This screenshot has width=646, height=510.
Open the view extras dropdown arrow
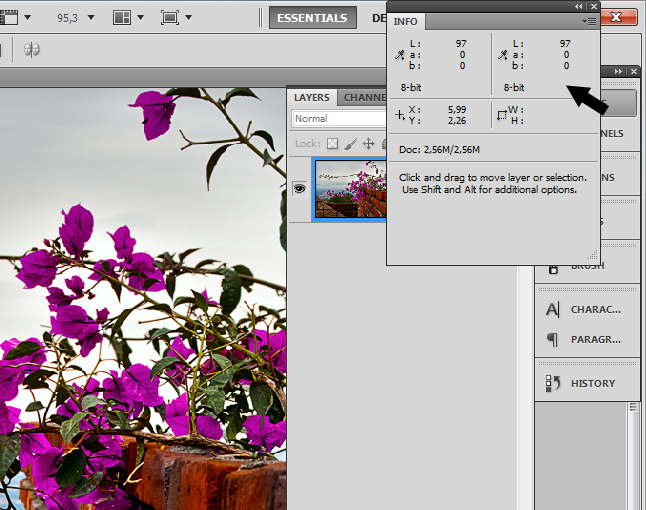(28, 18)
